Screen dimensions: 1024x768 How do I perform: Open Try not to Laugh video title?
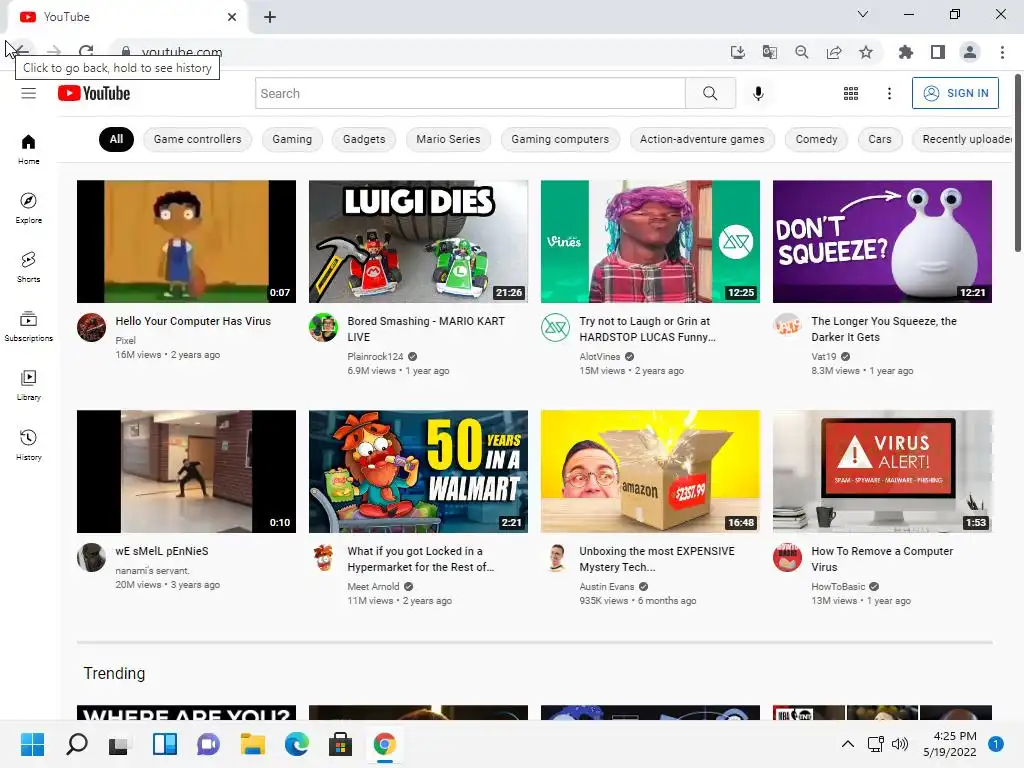(647, 329)
